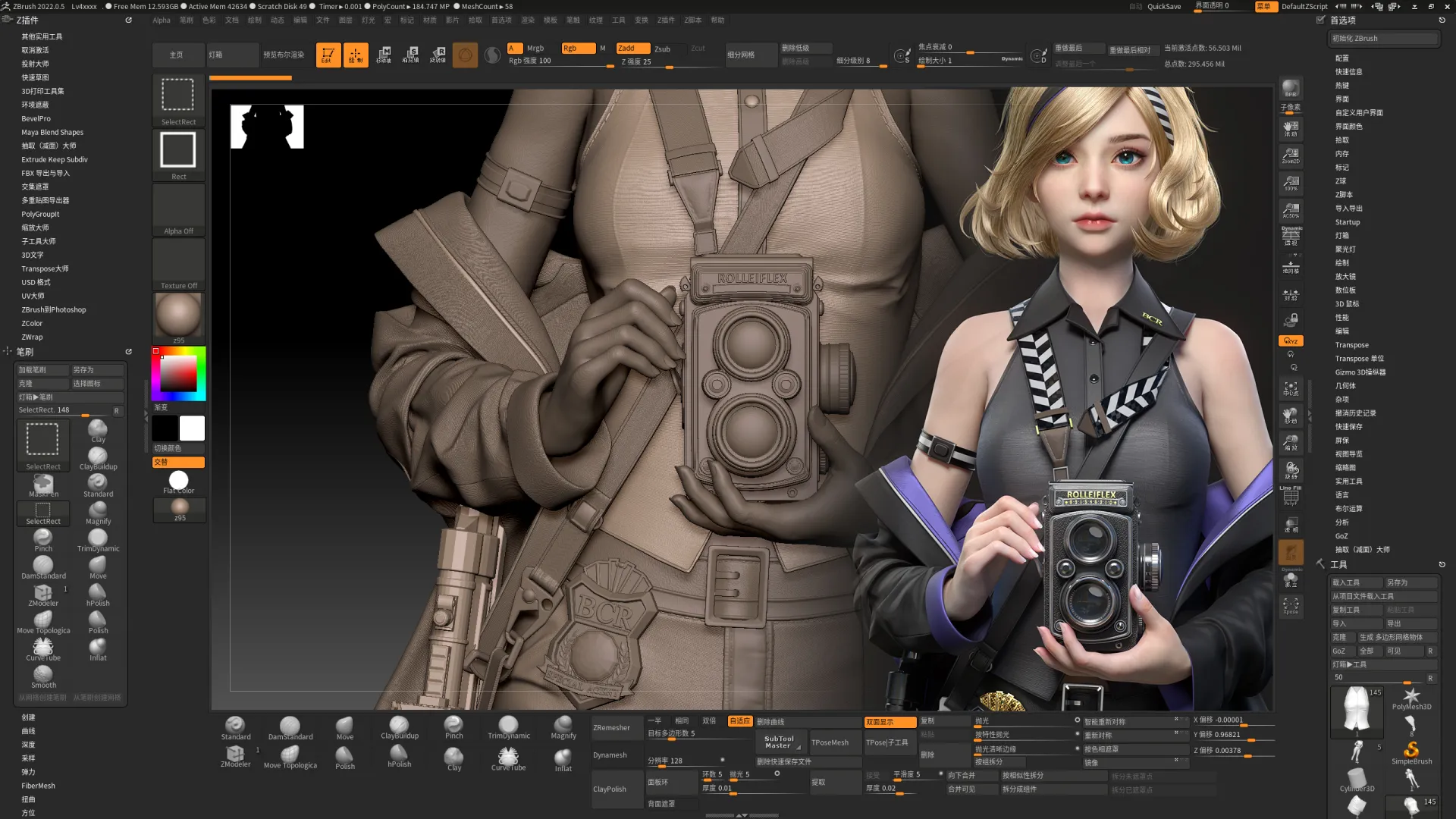Open the 渲染 render menu
Screen dimensions: 1456x819
pos(528,20)
